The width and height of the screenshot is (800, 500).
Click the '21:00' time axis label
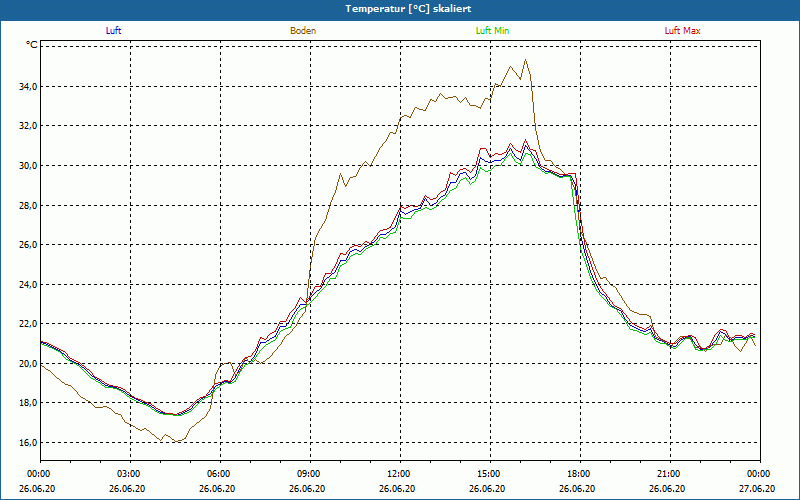click(670, 474)
